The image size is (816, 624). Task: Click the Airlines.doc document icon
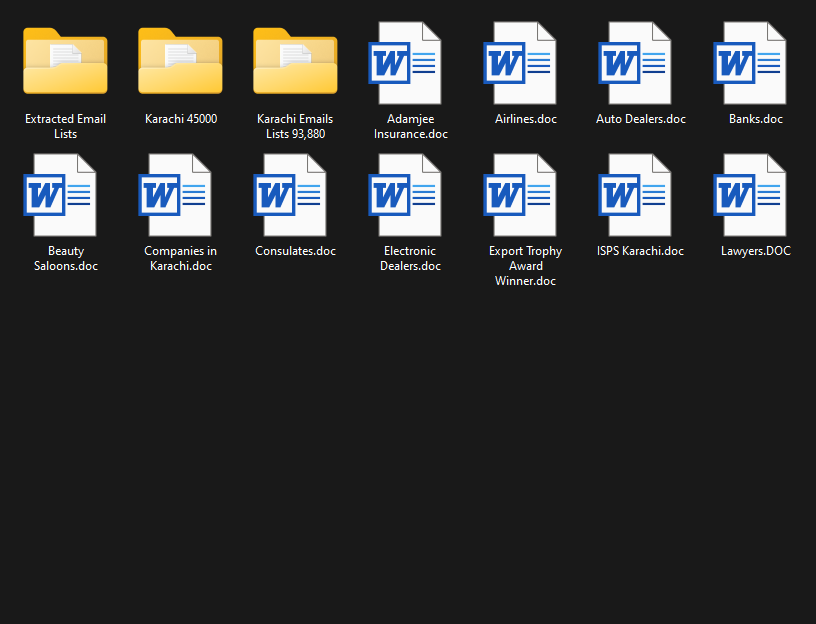pos(525,63)
